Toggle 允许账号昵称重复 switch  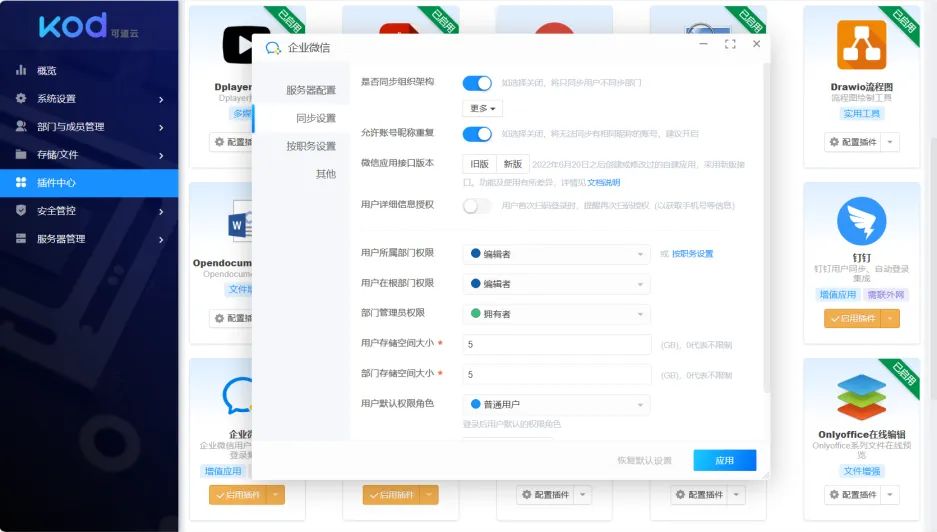(x=477, y=134)
